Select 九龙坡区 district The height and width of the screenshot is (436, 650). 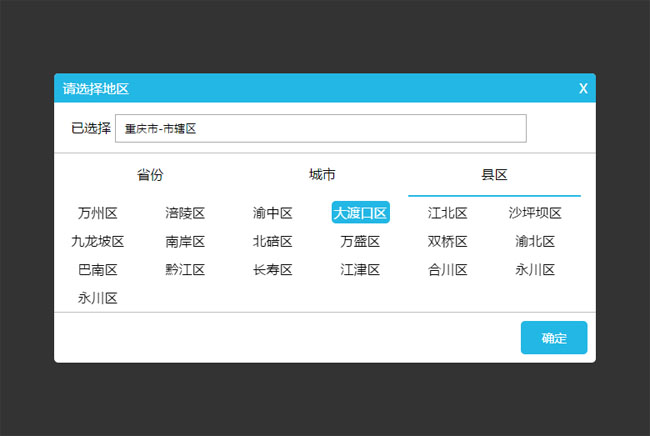tap(98, 241)
